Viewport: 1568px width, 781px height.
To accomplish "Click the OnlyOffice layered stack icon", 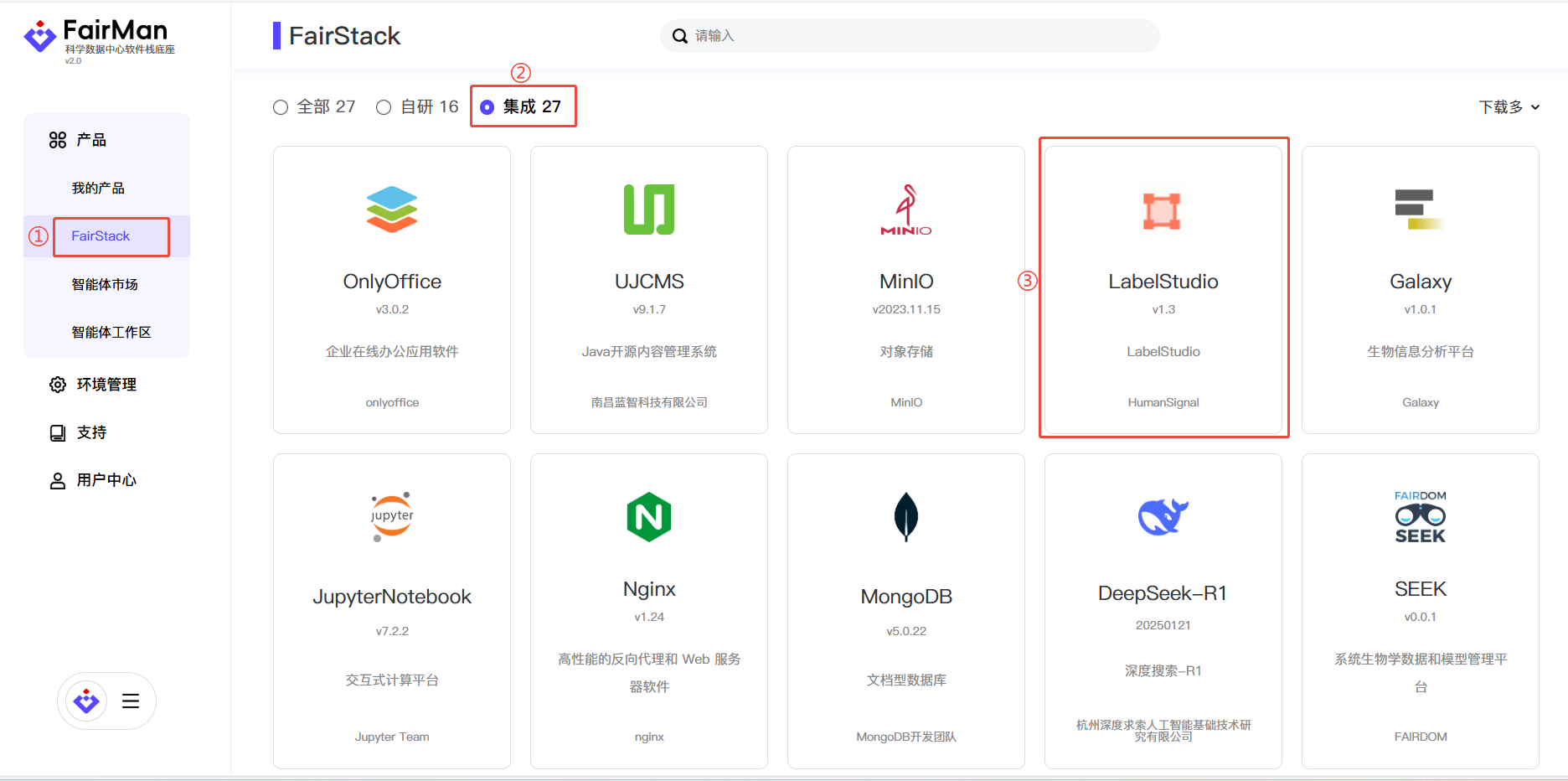I will [391, 209].
